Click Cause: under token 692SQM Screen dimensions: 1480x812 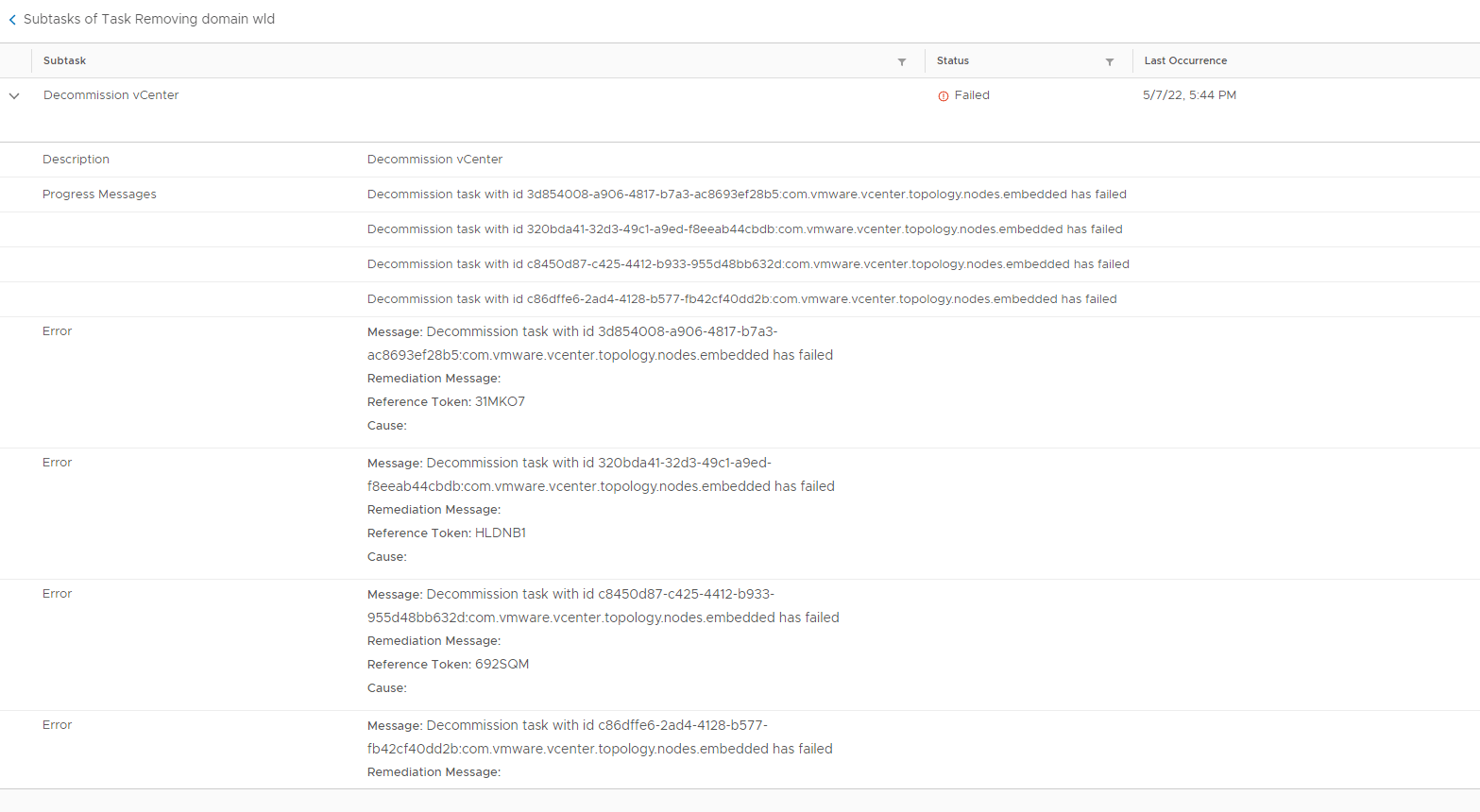(387, 688)
